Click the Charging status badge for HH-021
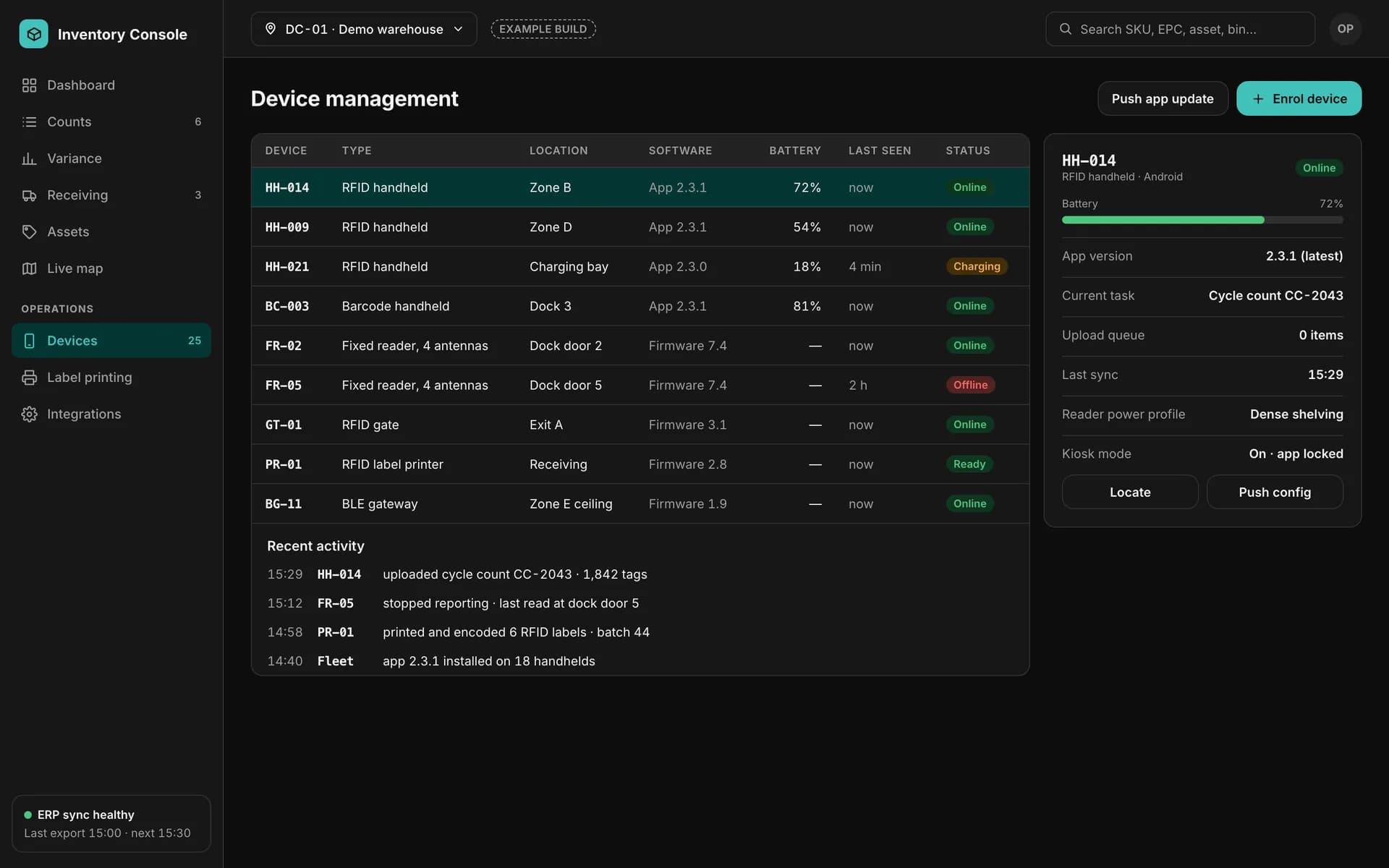This screenshot has width=1389, height=868. pos(977,267)
